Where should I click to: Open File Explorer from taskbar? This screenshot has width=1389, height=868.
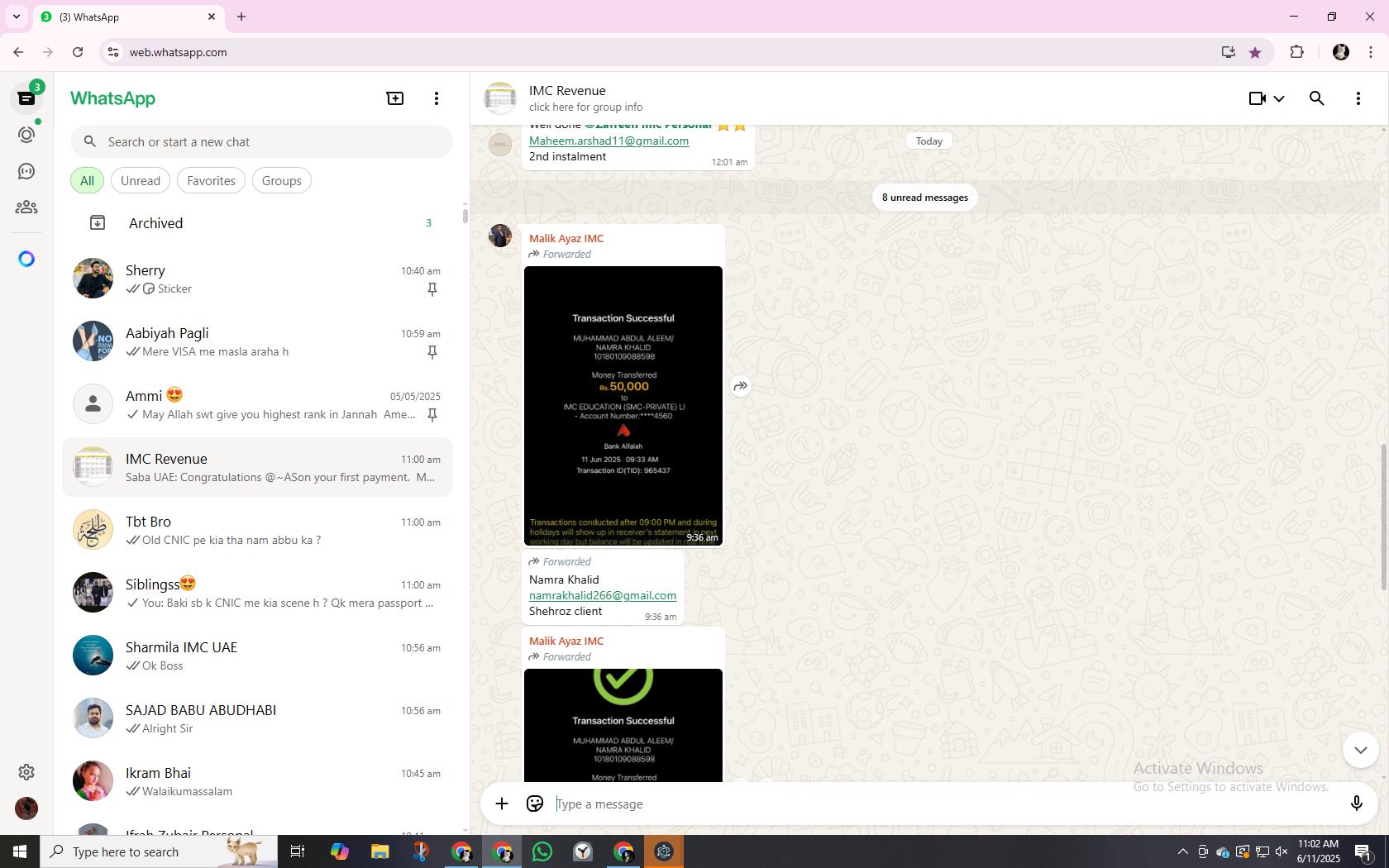point(379,851)
